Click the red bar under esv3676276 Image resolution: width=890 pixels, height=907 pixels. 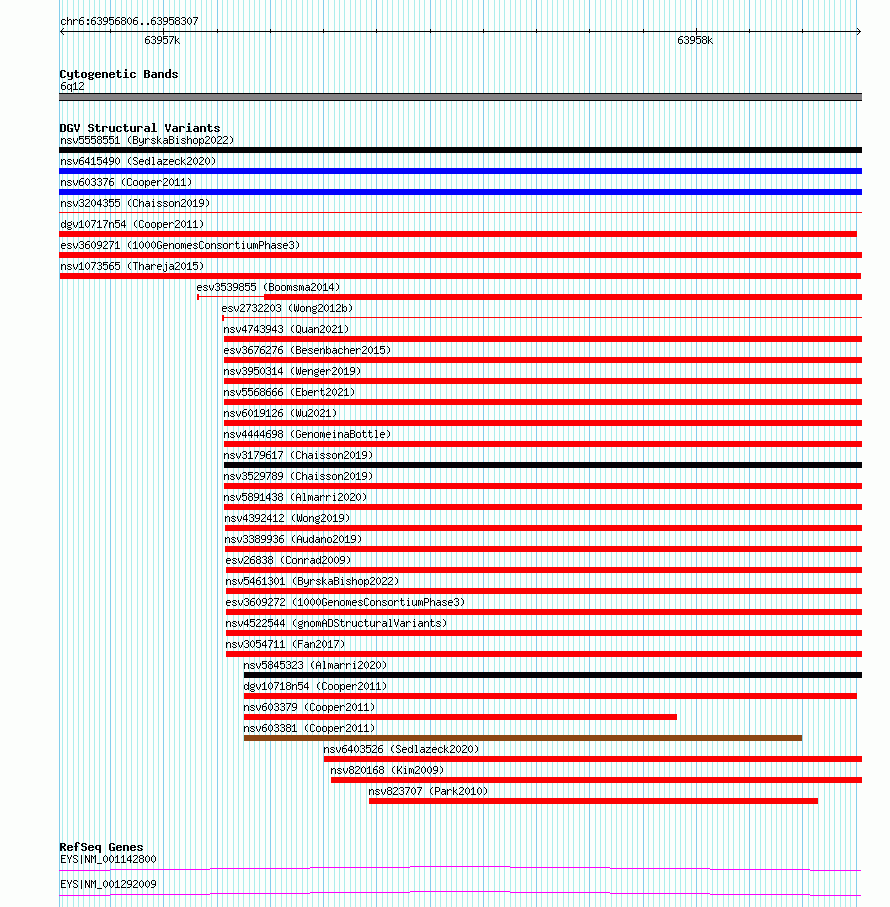(543, 360)
